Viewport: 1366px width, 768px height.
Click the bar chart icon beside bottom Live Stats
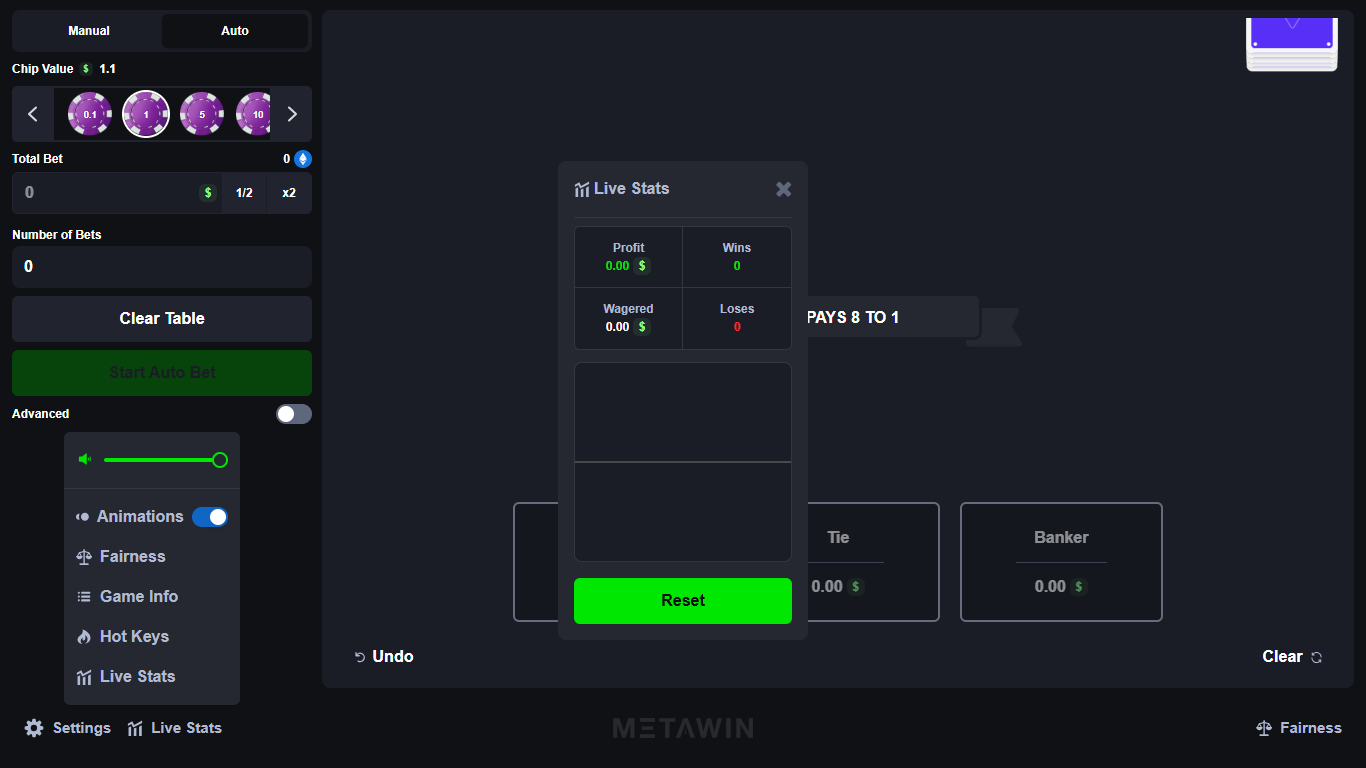tap(136, 729)
